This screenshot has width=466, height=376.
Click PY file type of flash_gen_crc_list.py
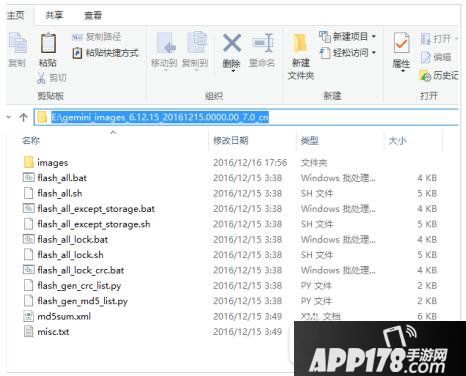pos(316,286)
